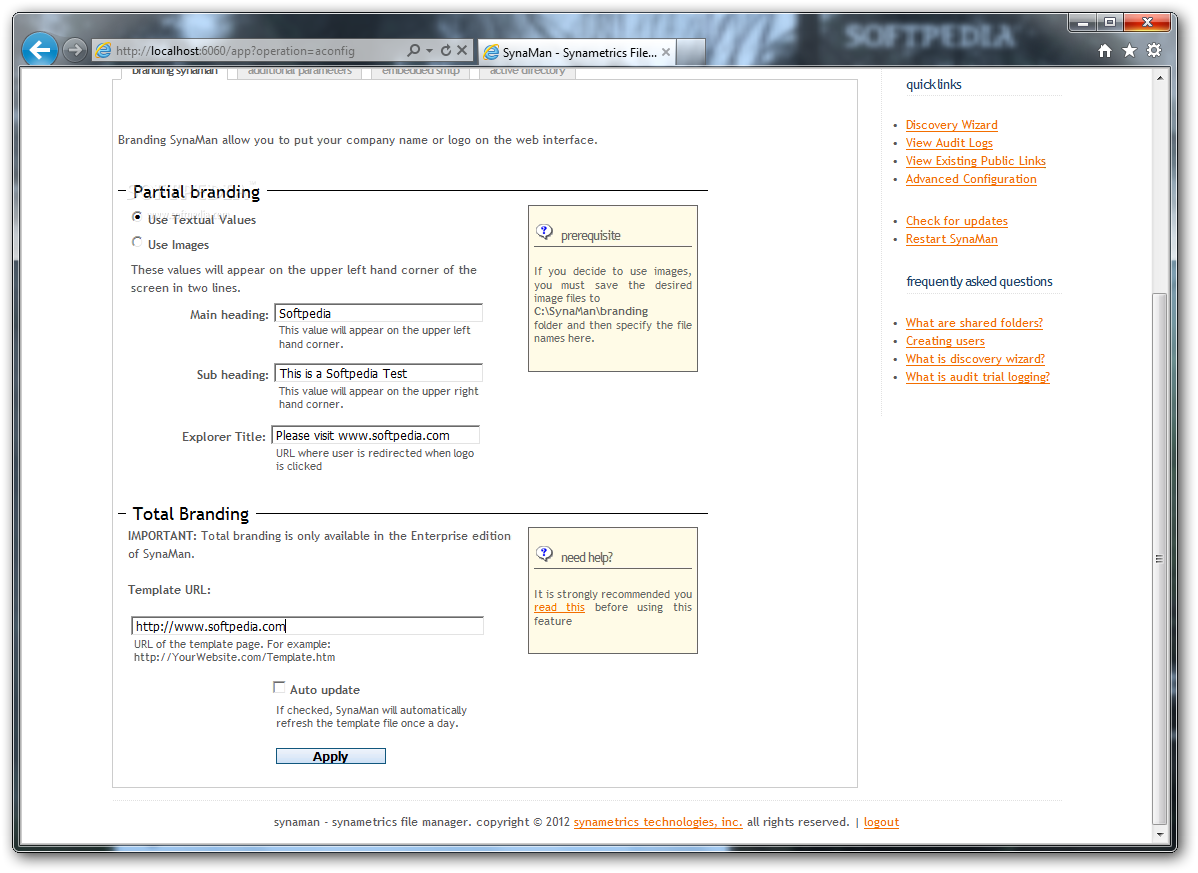Click the prerequisite help question icon
The height and width of the screenshot is (873, 1198).
pyautogui.click(x=544, y=231)
